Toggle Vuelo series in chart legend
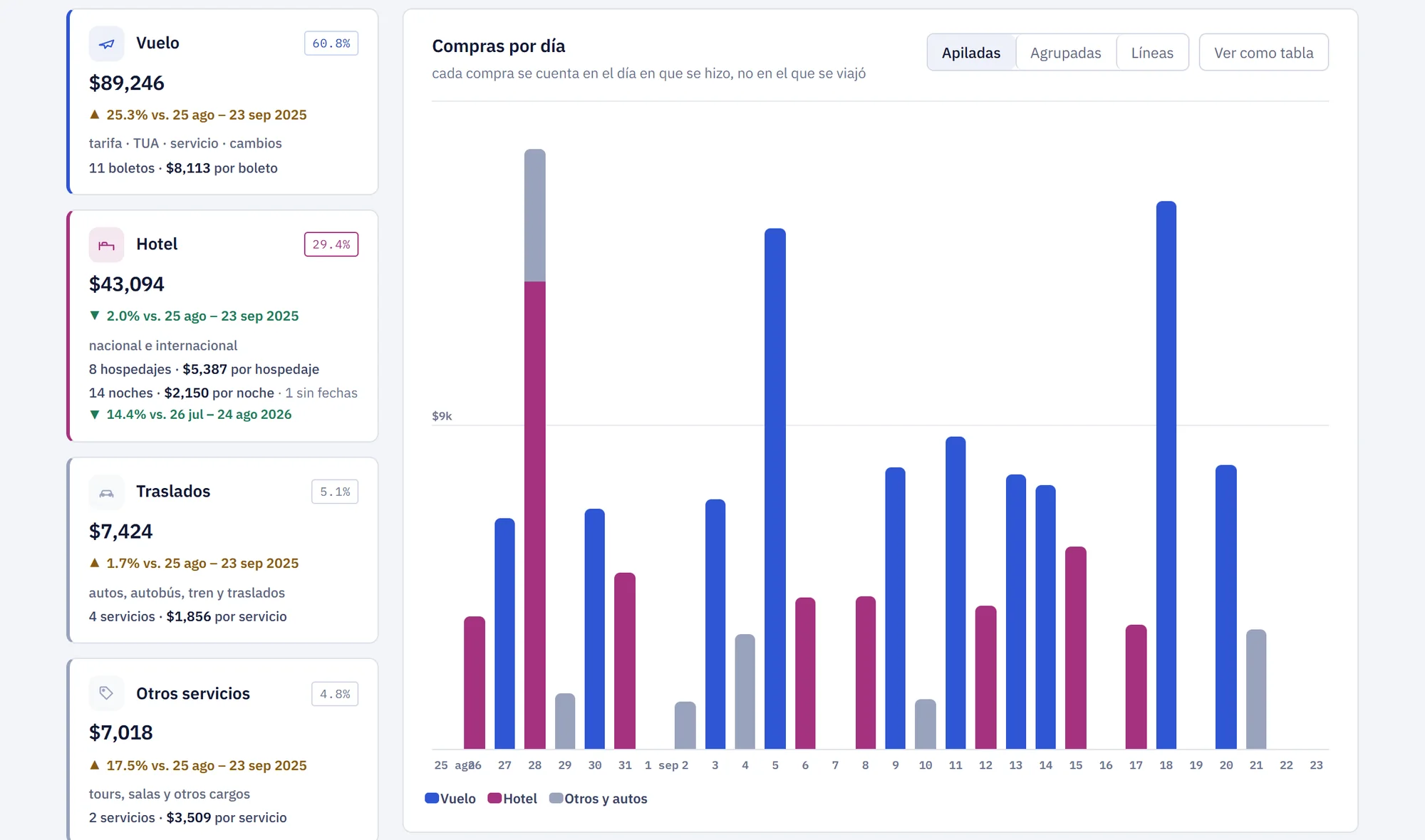 coord(450,799)
